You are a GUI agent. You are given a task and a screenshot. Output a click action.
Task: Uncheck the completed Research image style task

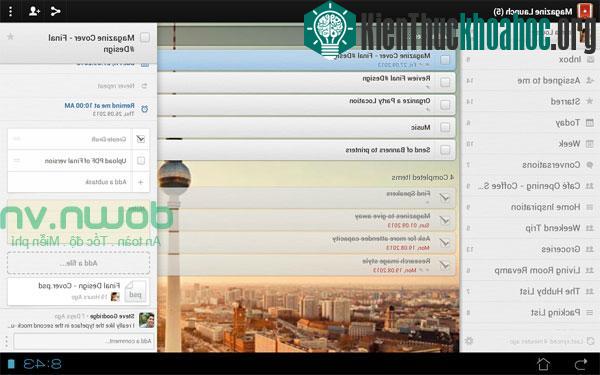(x=445, y=265)
